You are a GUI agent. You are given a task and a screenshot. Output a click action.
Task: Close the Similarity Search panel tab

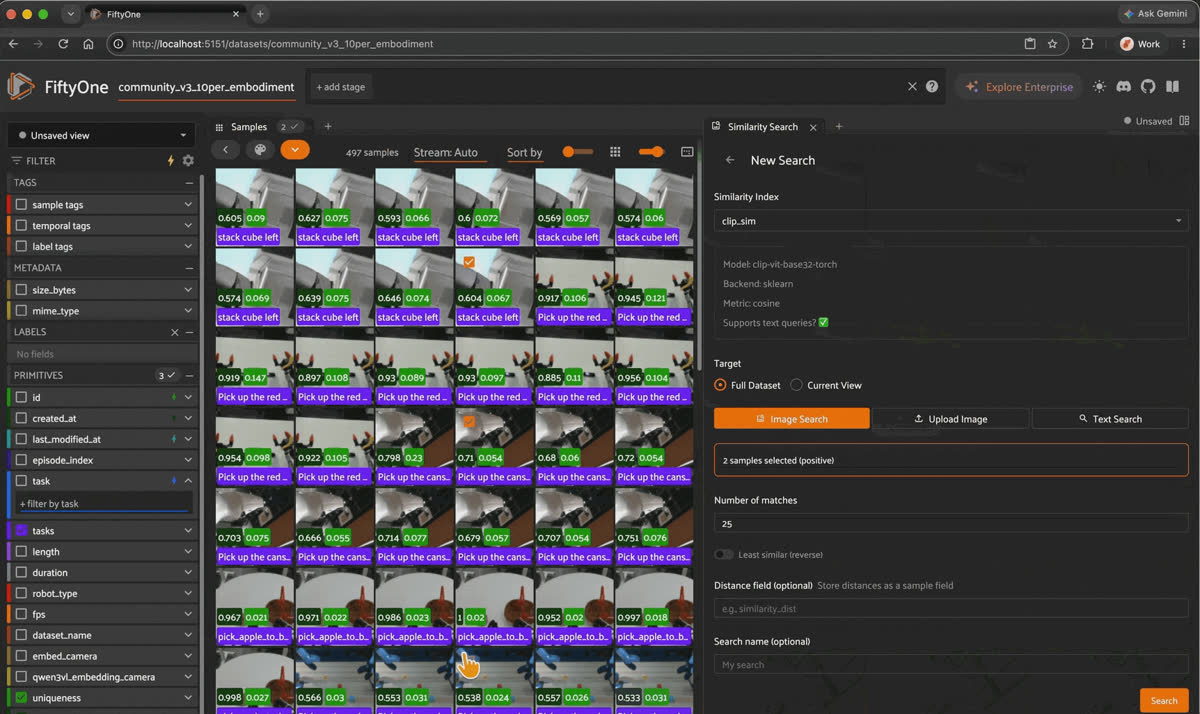click(813, 127)
